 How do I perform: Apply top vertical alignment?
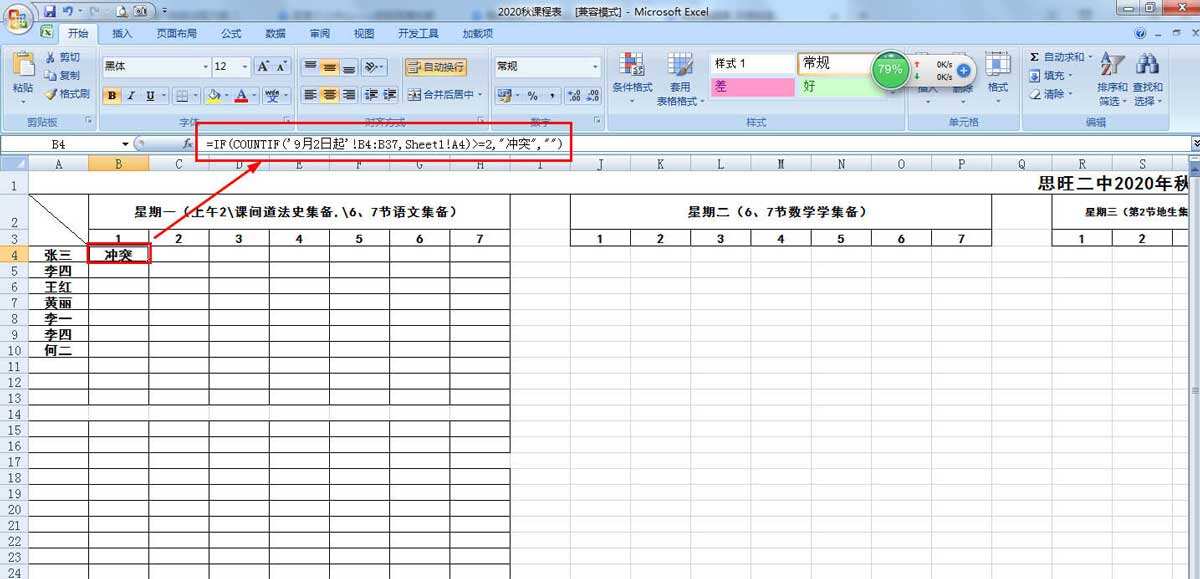311,67
